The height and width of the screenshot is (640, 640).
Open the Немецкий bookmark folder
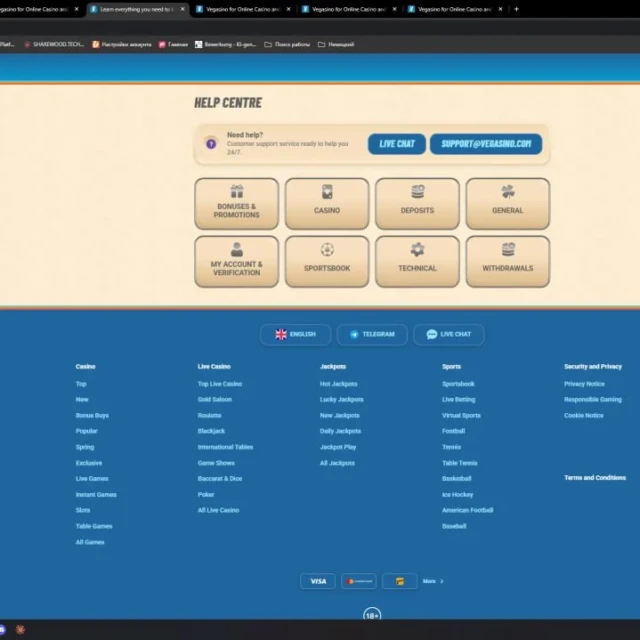coord(336,44)
